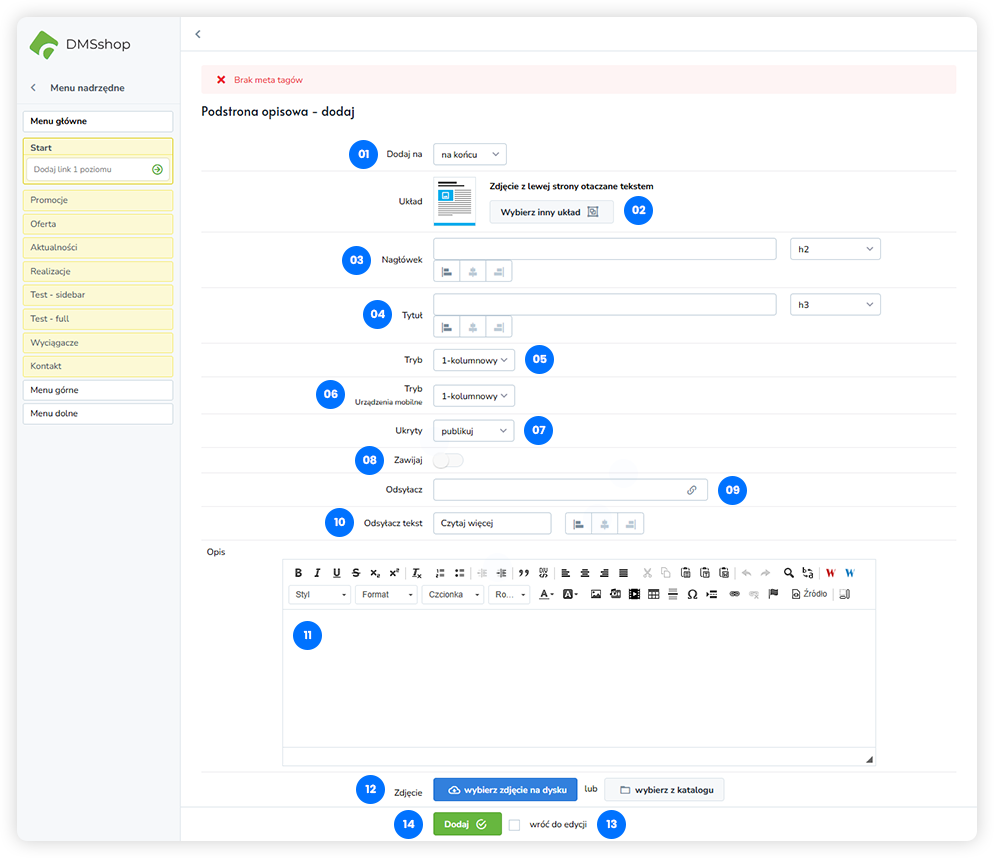Toggle the Zawijaj switch

449,460
